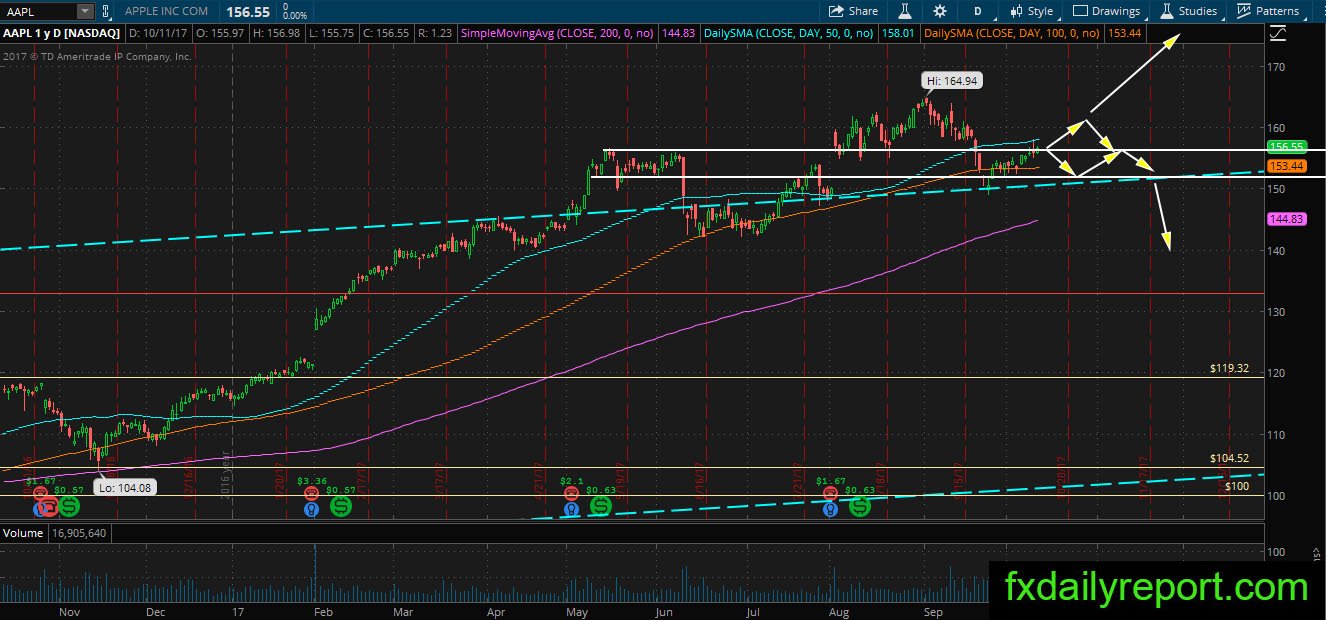Click the AAPL symbol input field
The image size is (1326, 620).
(38, 11)
